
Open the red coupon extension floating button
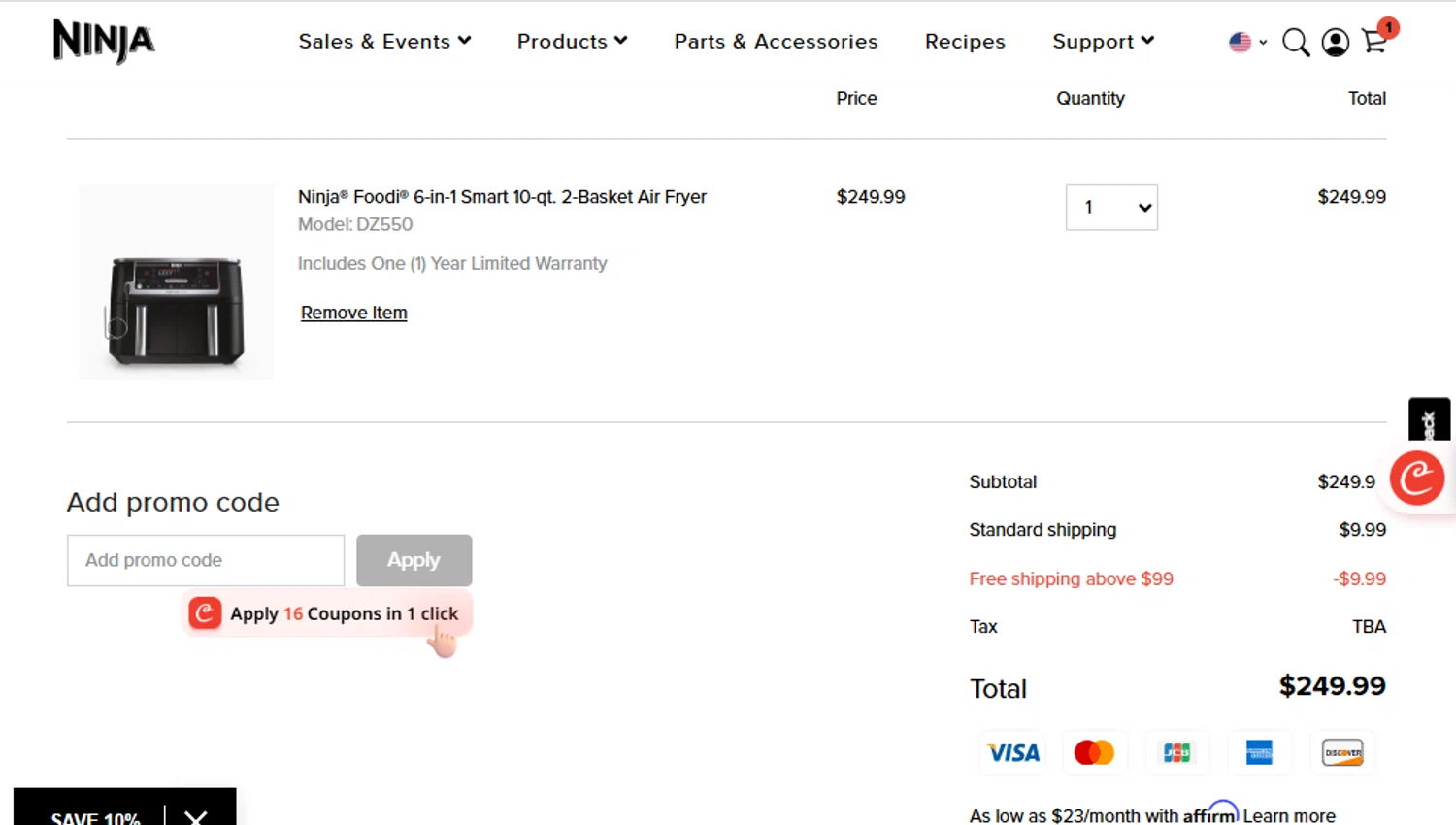1417,478
